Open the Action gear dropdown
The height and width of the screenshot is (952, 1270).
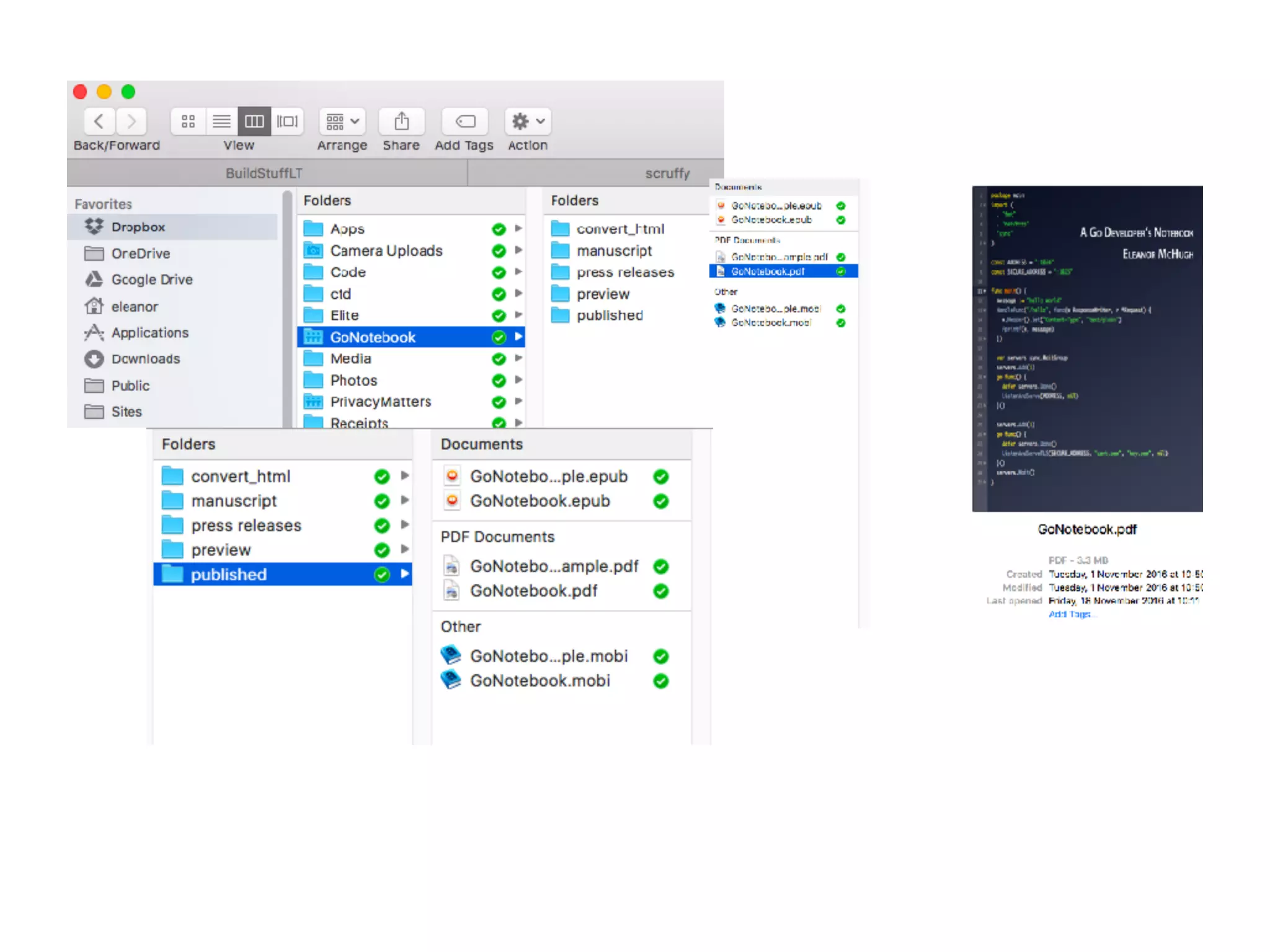[528, 121]
